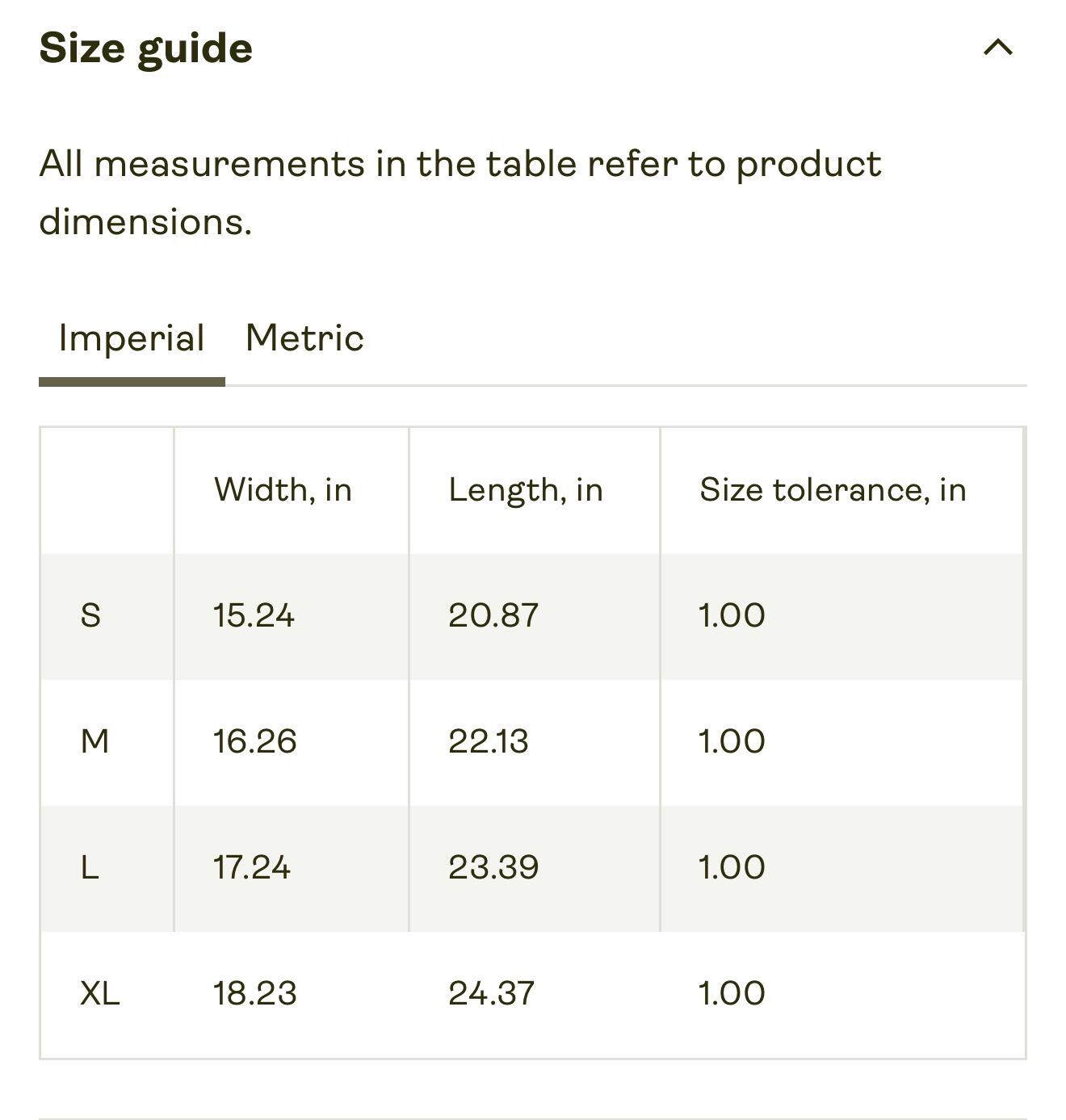This screenshot has height=1120, width=1066.
Task: Switch to the Metric tab
Action: pos(304,338)
